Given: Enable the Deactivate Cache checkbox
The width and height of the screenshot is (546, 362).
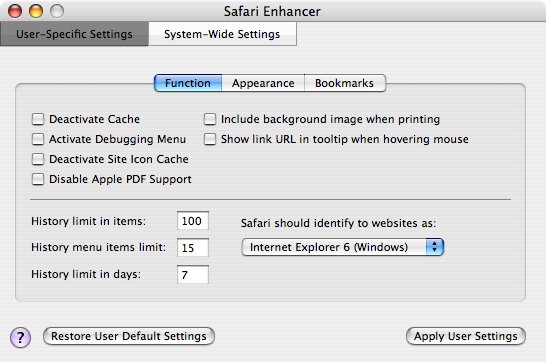Looking at the screenshot, I should (38, 119).
